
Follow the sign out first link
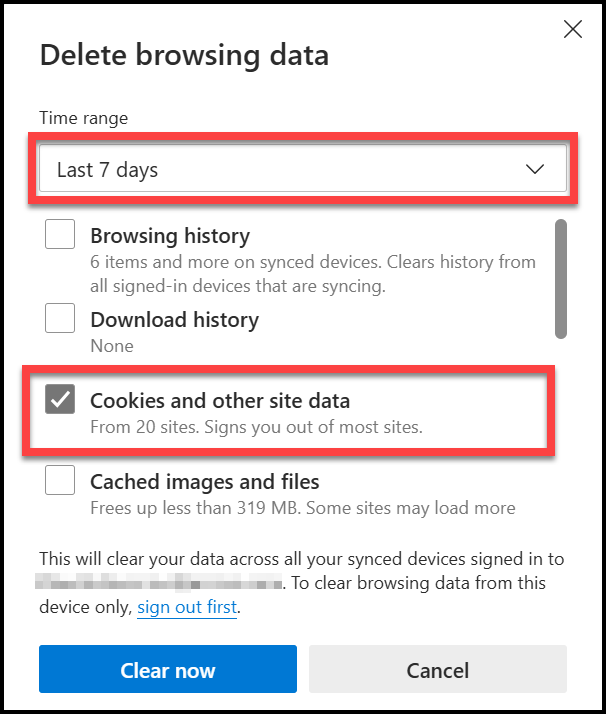(187, 607)
